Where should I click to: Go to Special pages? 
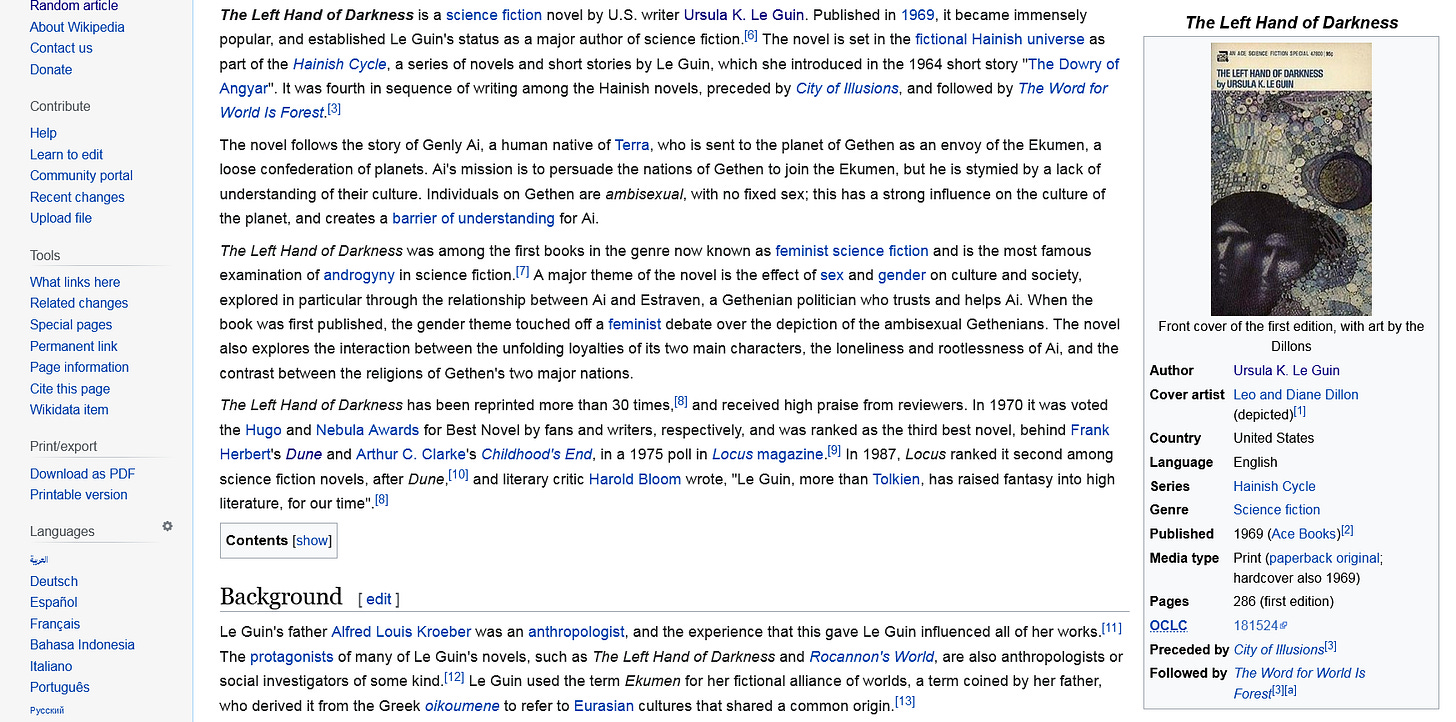coord(71,325)
